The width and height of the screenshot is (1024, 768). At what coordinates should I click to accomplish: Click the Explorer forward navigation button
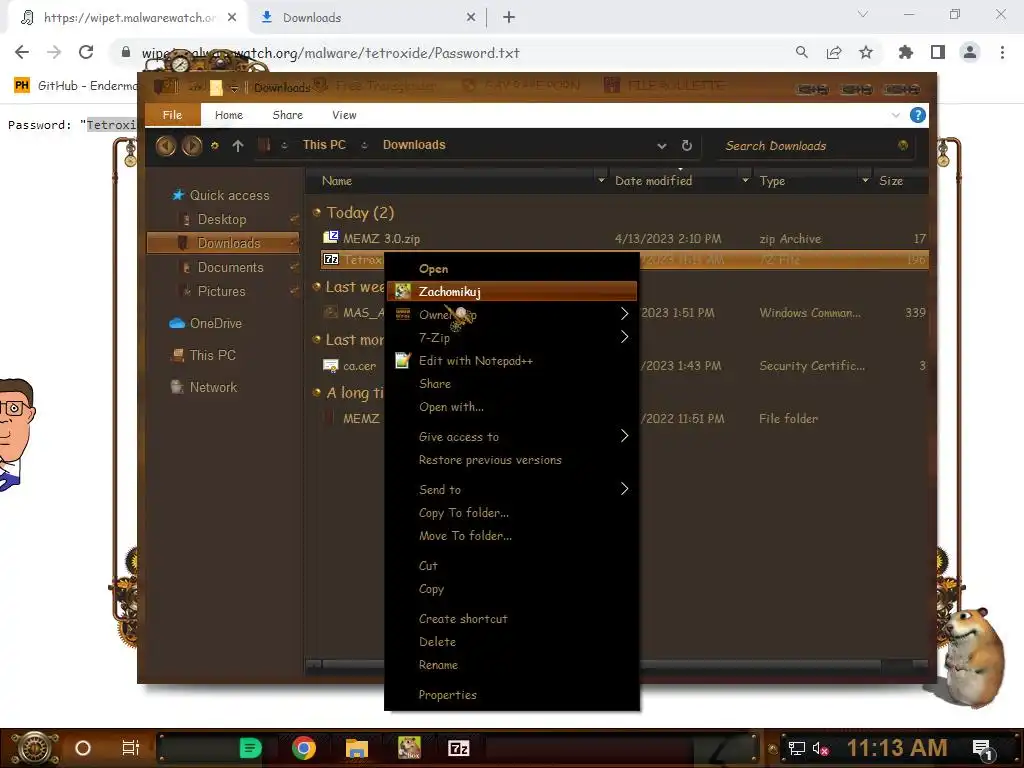click(x=191, y=145)
